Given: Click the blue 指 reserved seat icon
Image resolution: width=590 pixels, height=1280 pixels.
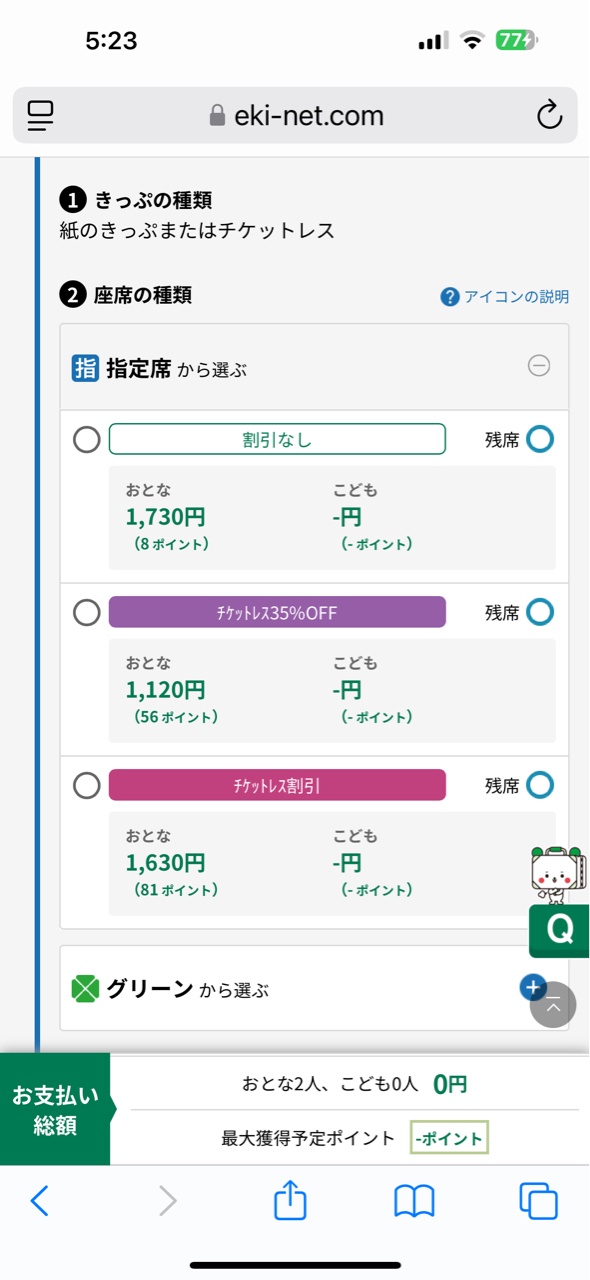Looking at the screenshot, I should [85, 369].
